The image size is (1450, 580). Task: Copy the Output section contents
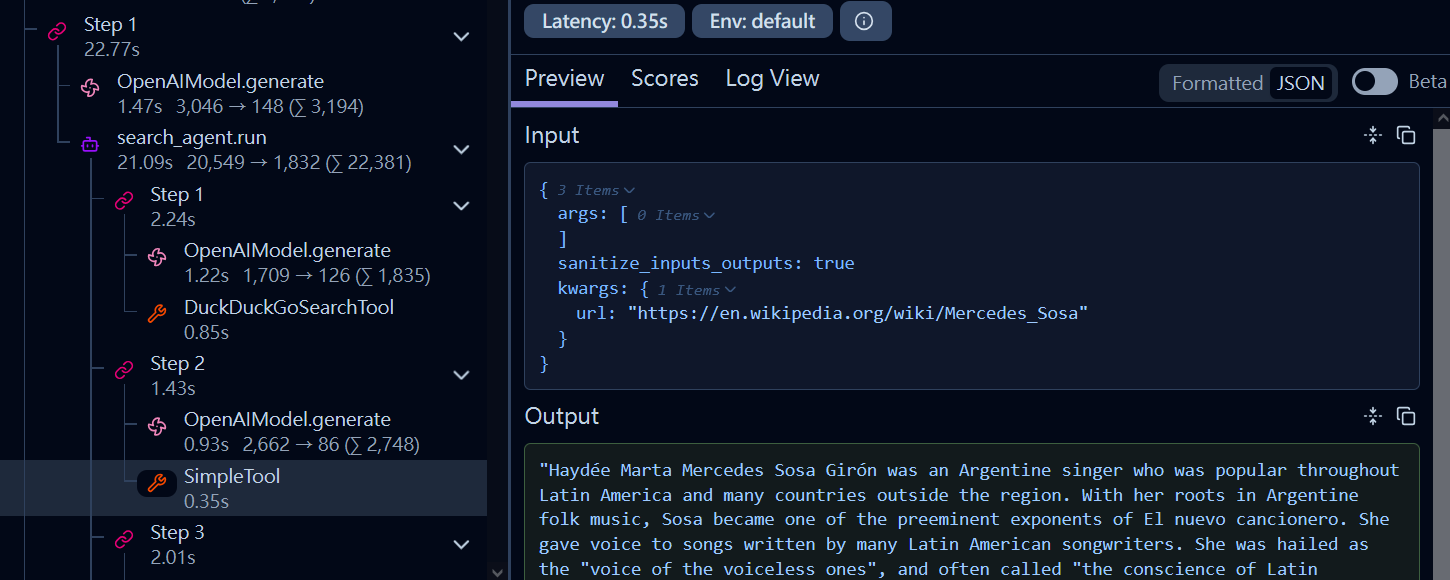[1406, 416]
